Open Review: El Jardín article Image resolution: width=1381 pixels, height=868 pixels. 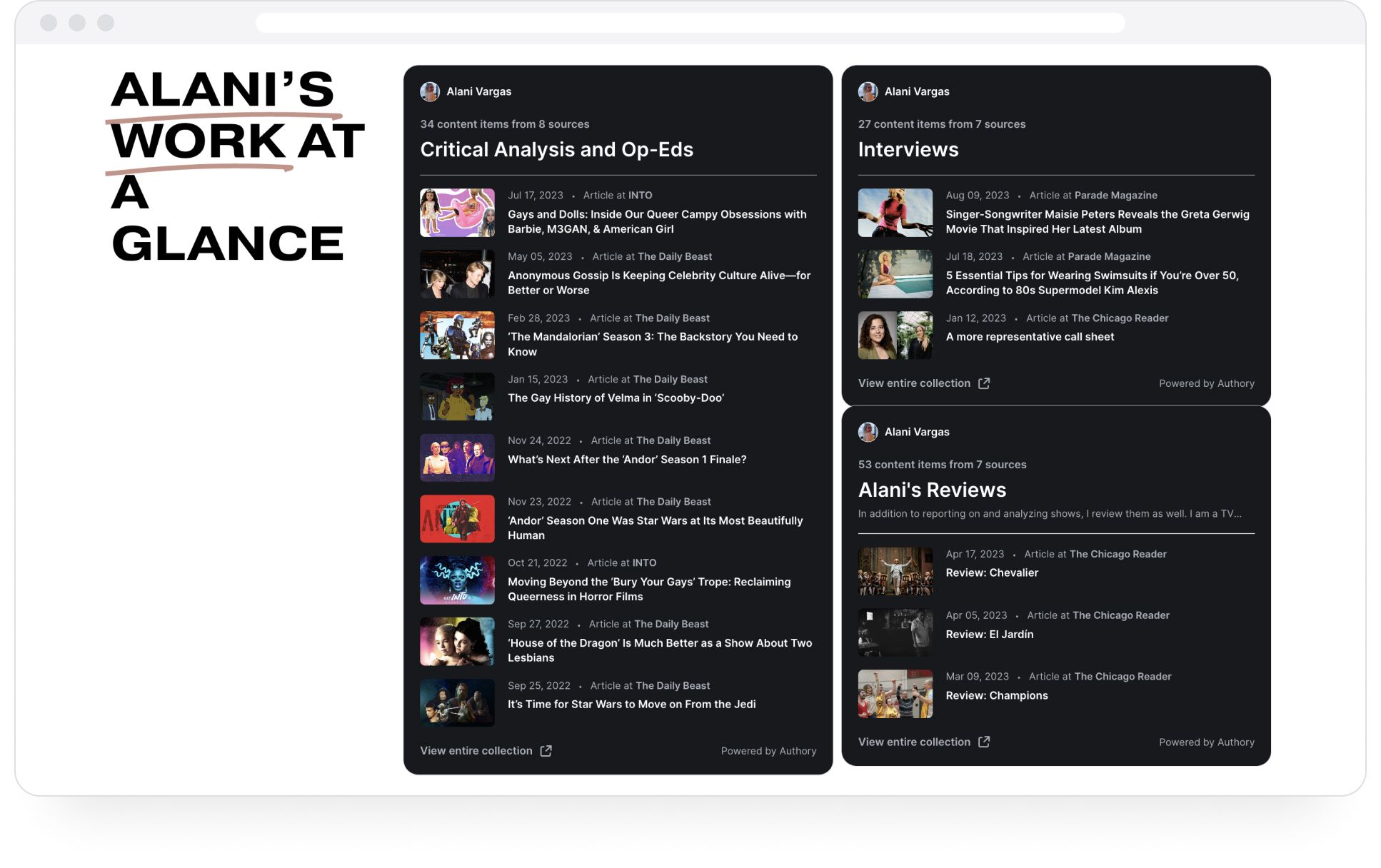[990, 634]
